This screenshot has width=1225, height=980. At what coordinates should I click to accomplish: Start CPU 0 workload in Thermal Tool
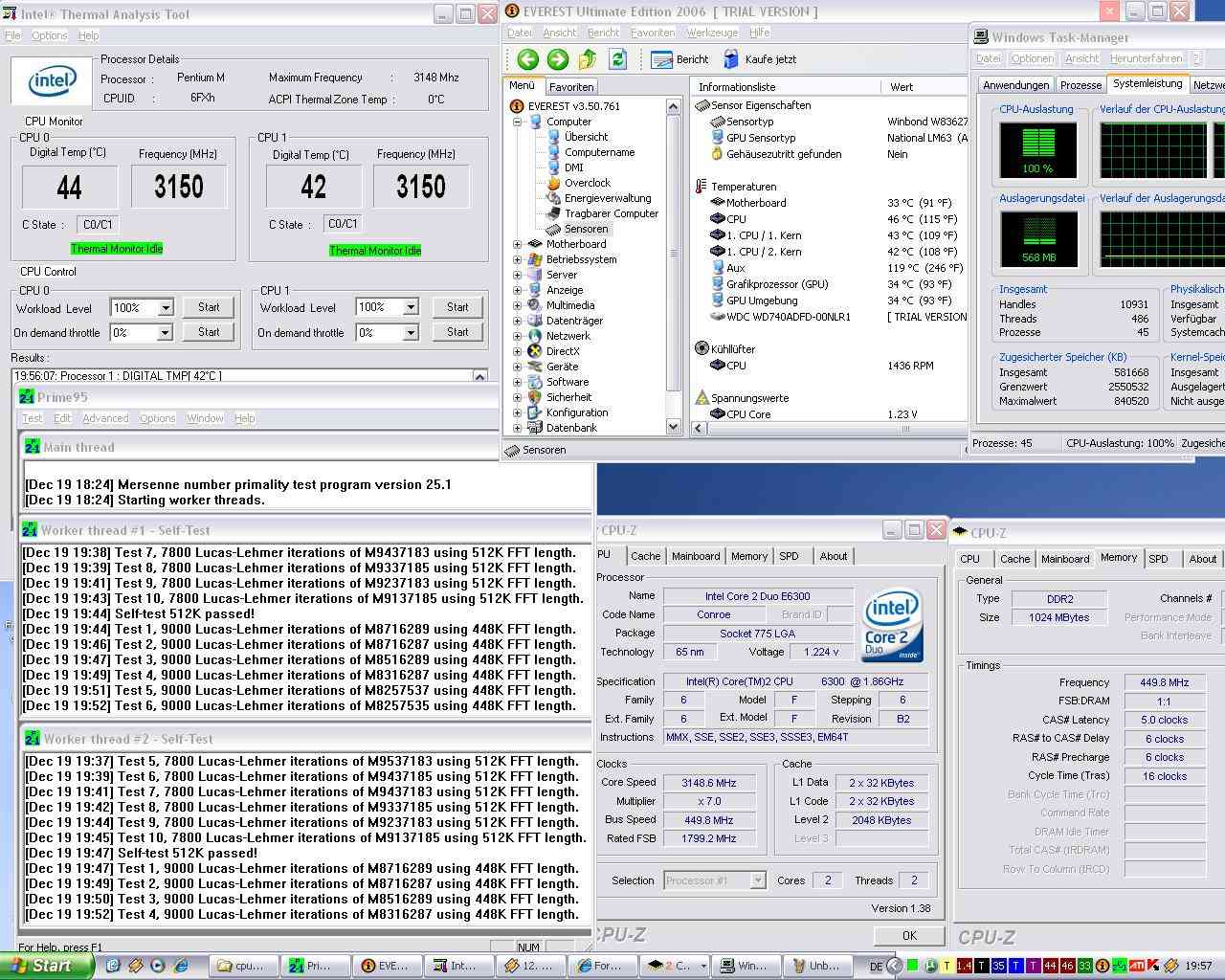209,307
